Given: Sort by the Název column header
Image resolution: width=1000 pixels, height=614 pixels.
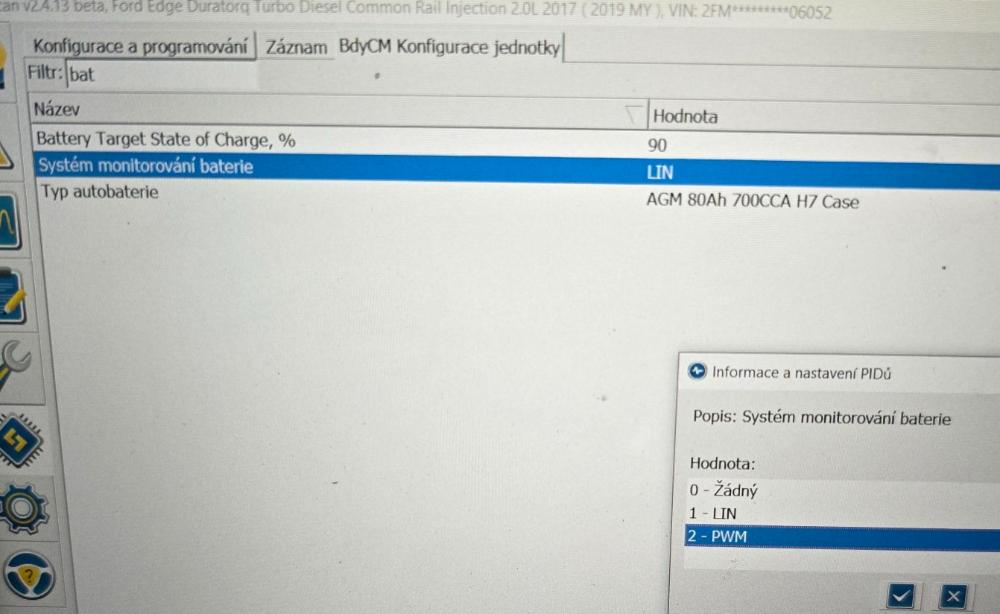Looking at the screenshot, I should [300, 108].
